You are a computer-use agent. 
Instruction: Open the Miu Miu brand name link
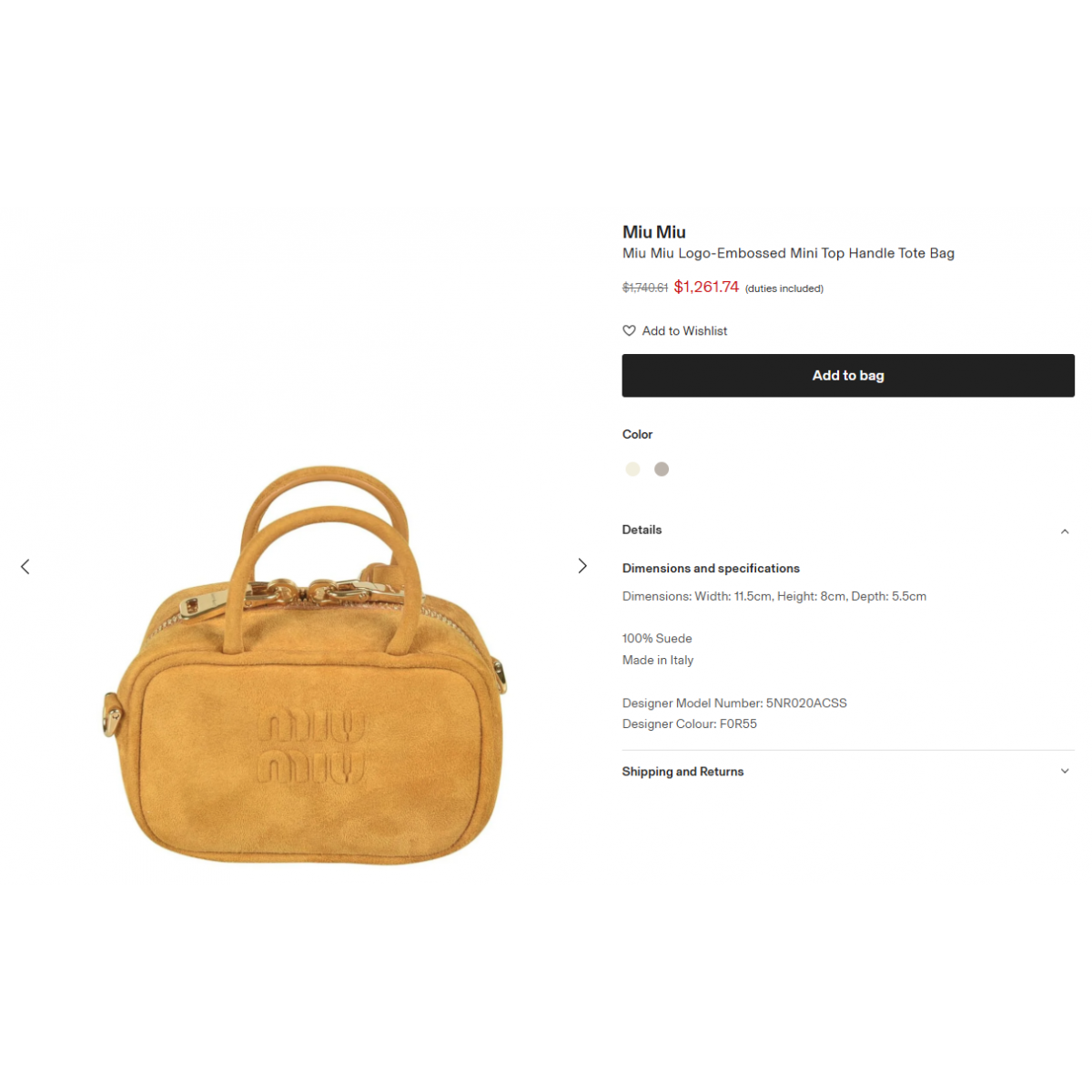pyautogui.click(x=654, y=232)
